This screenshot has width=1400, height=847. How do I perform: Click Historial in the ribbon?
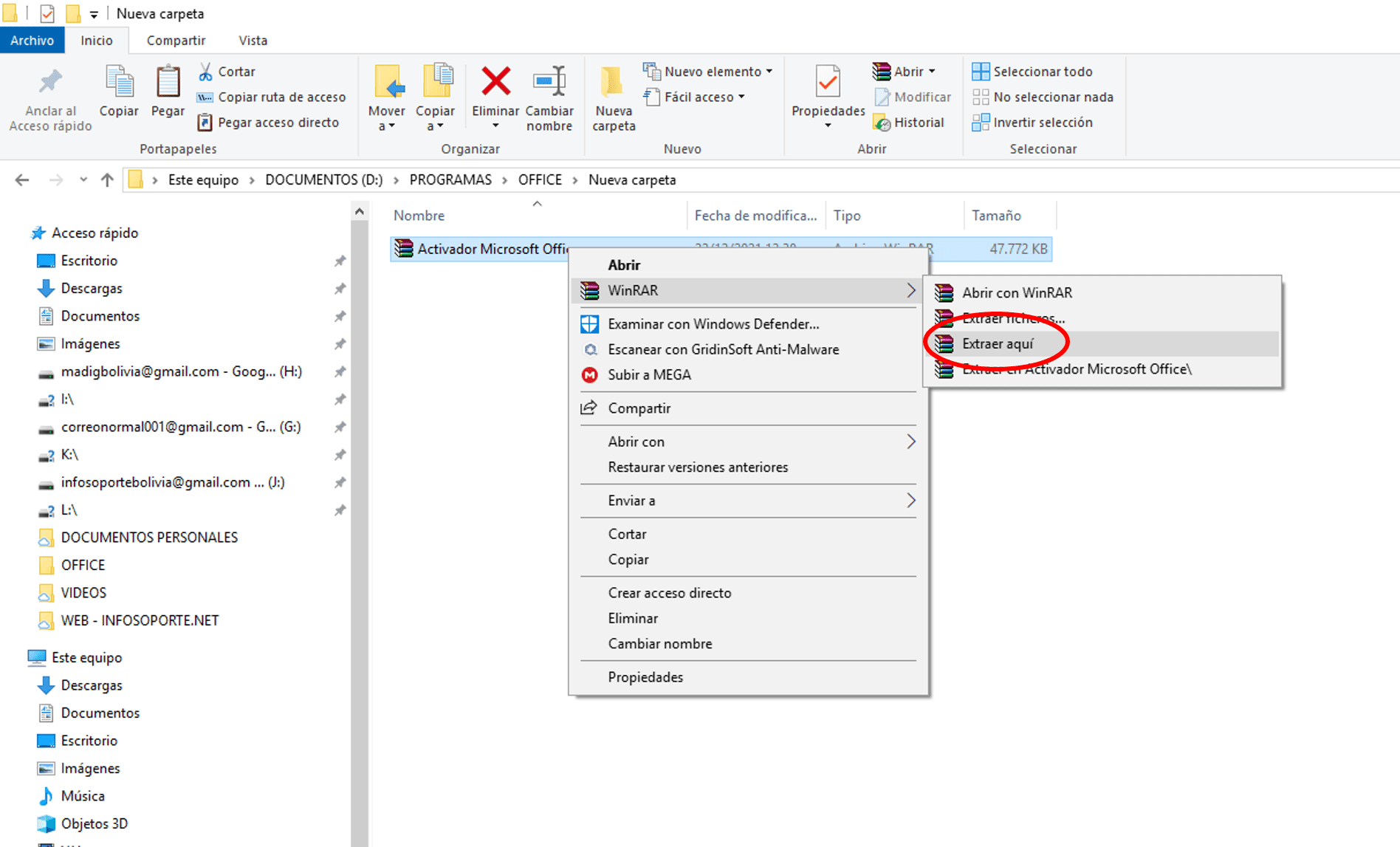click(909, 123)
